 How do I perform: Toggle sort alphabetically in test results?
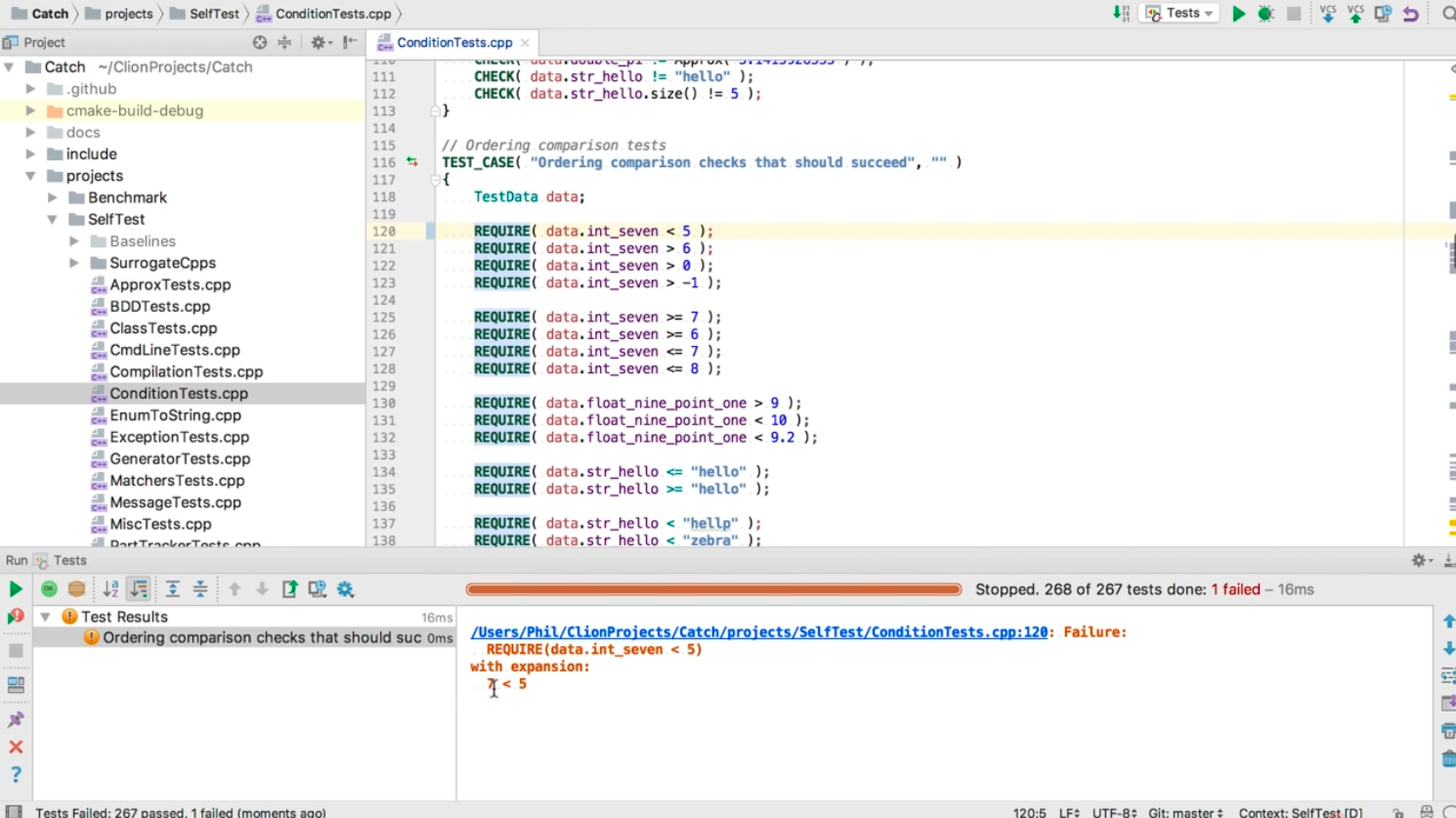click(x=110, y=589)
